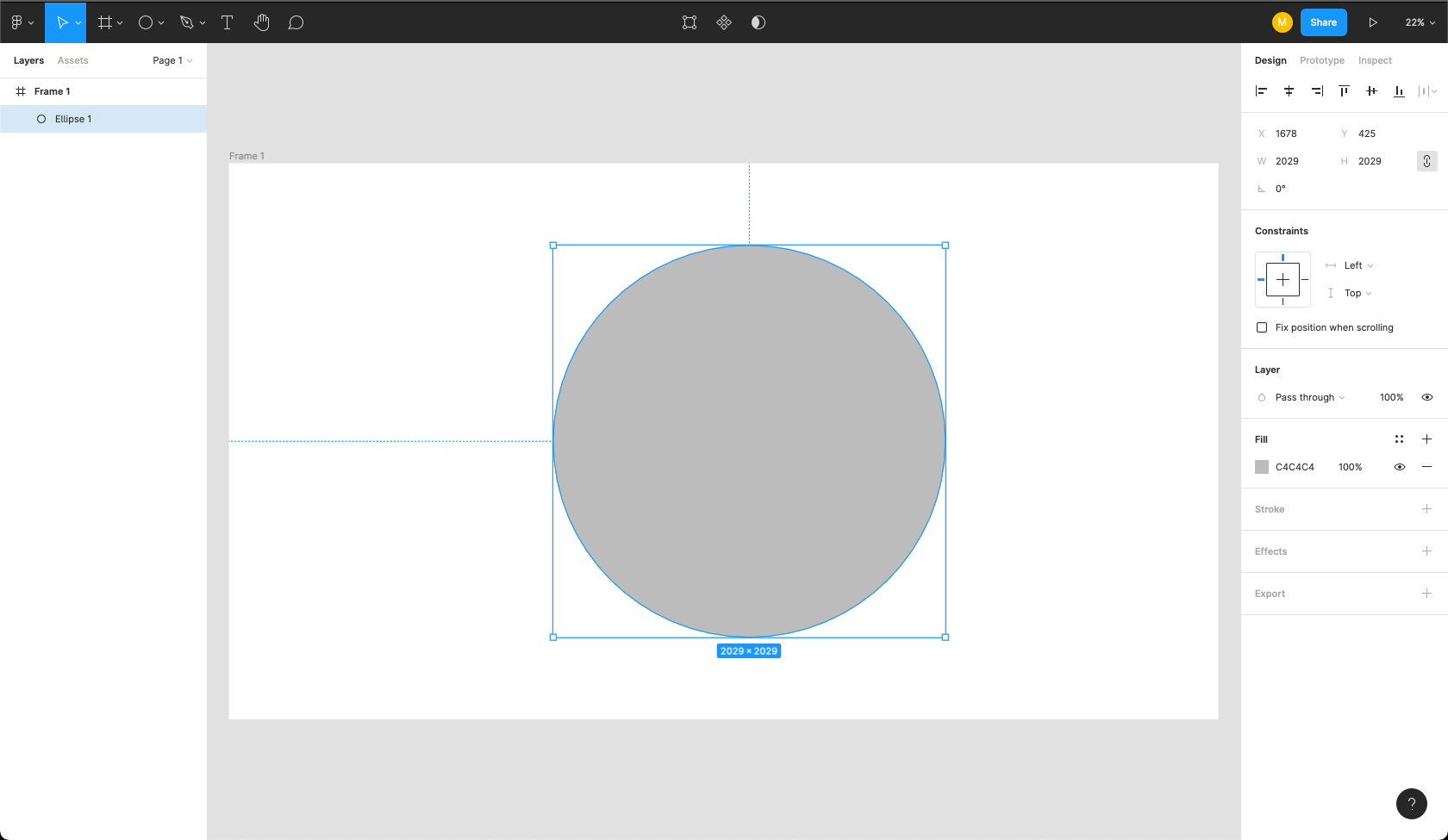
Task: Switch to the Assets tab
Action: [73, 60]
